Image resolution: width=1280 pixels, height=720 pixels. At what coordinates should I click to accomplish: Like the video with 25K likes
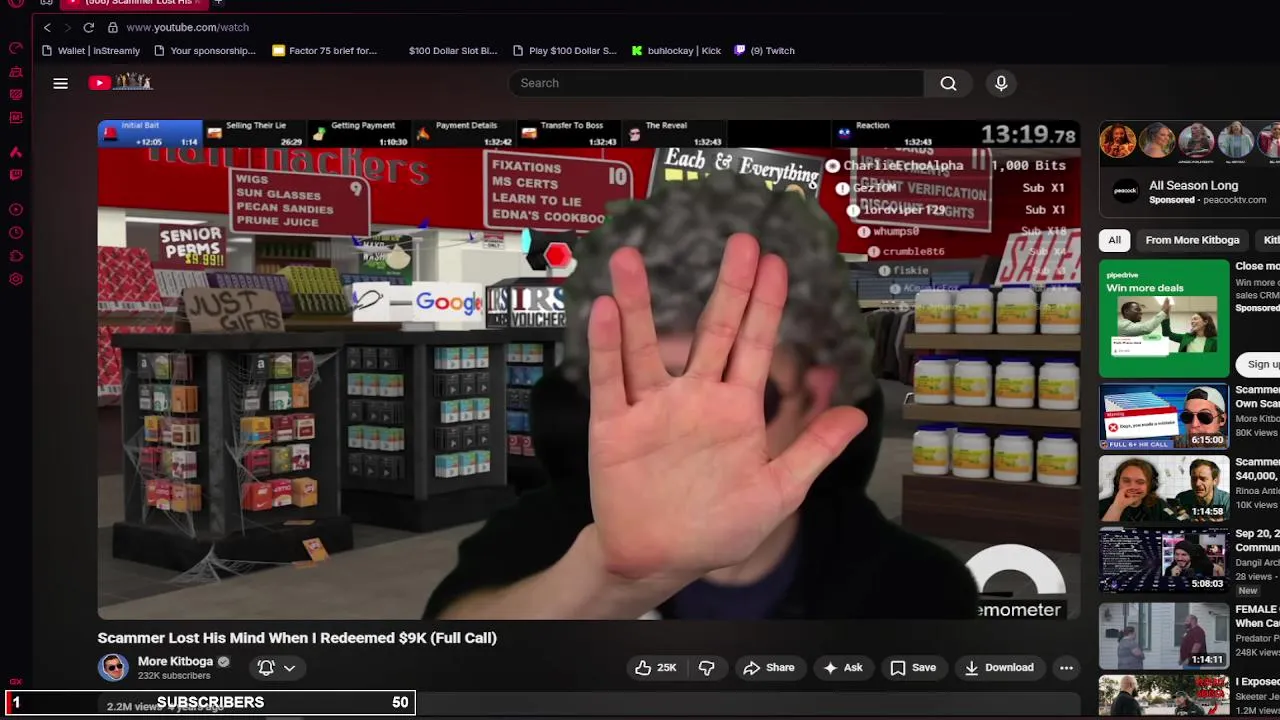click(x=656, y=667)
